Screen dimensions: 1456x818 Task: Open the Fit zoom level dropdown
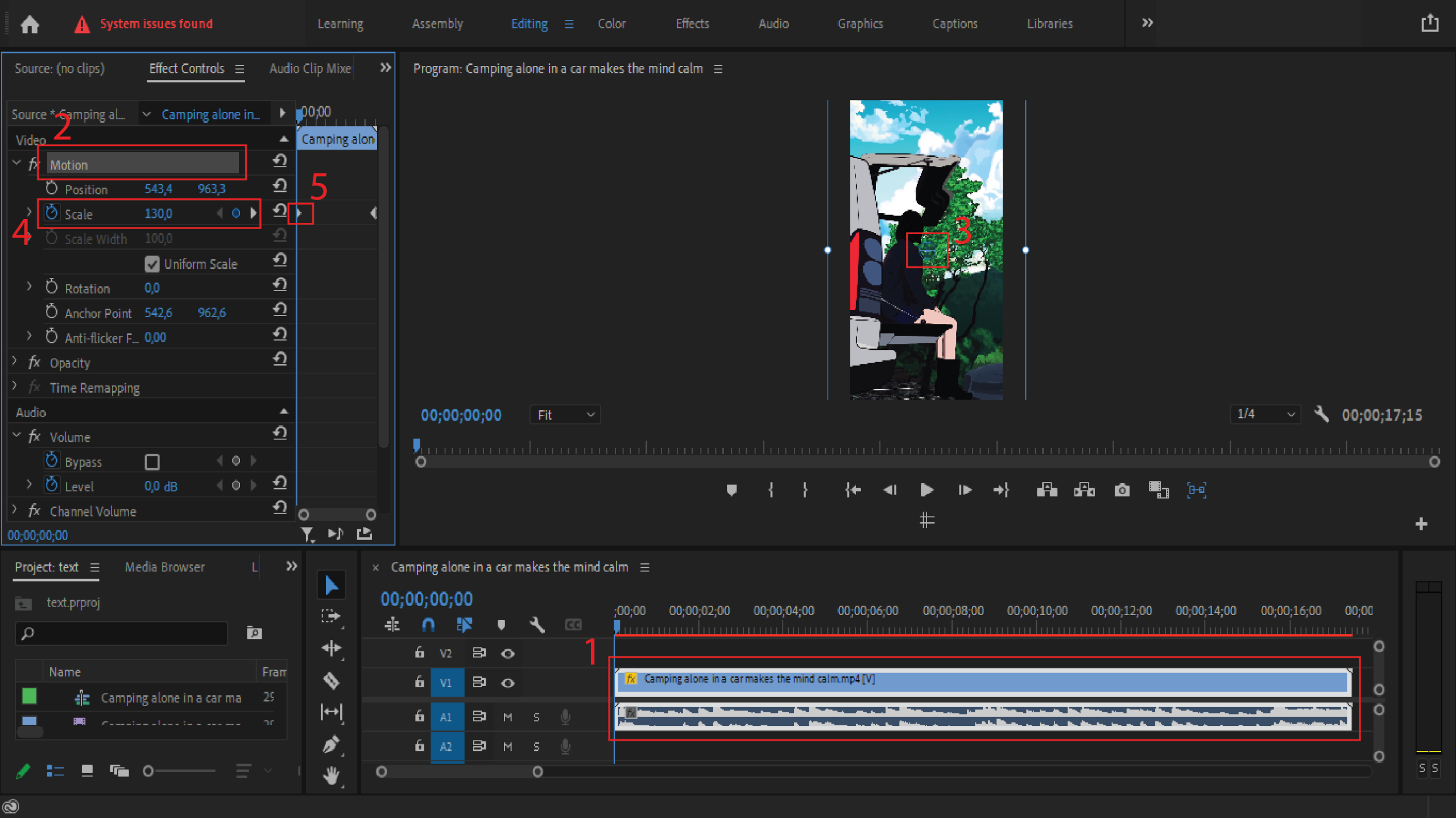tap(565, 415)
